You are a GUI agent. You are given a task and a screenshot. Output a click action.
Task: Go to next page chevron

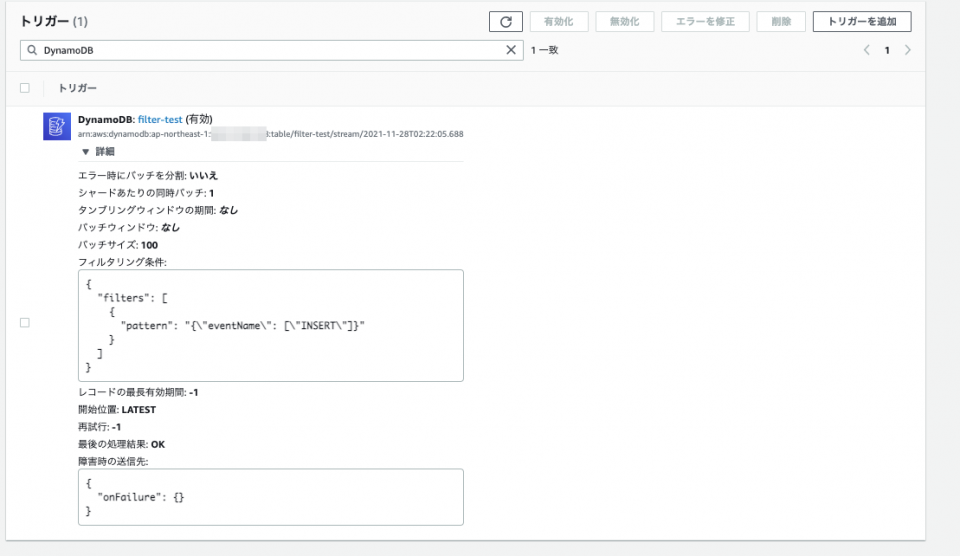907,50
